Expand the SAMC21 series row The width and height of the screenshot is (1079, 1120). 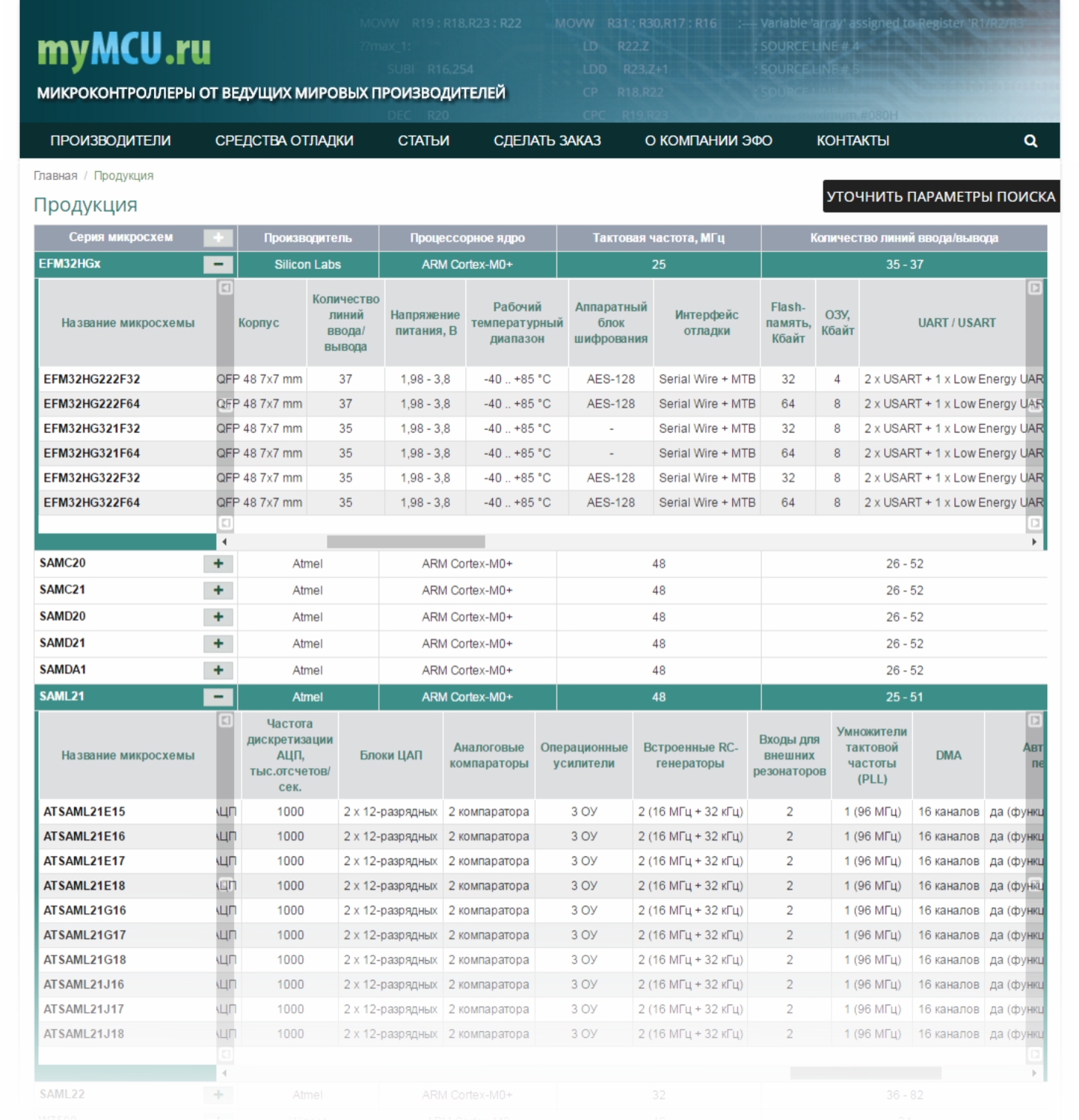218,590
